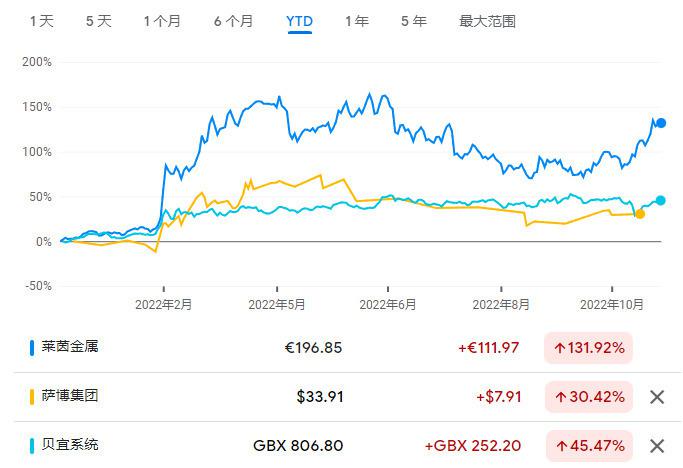
Task: Select the 最大范围 time range
Action: (x=487, y=21)
